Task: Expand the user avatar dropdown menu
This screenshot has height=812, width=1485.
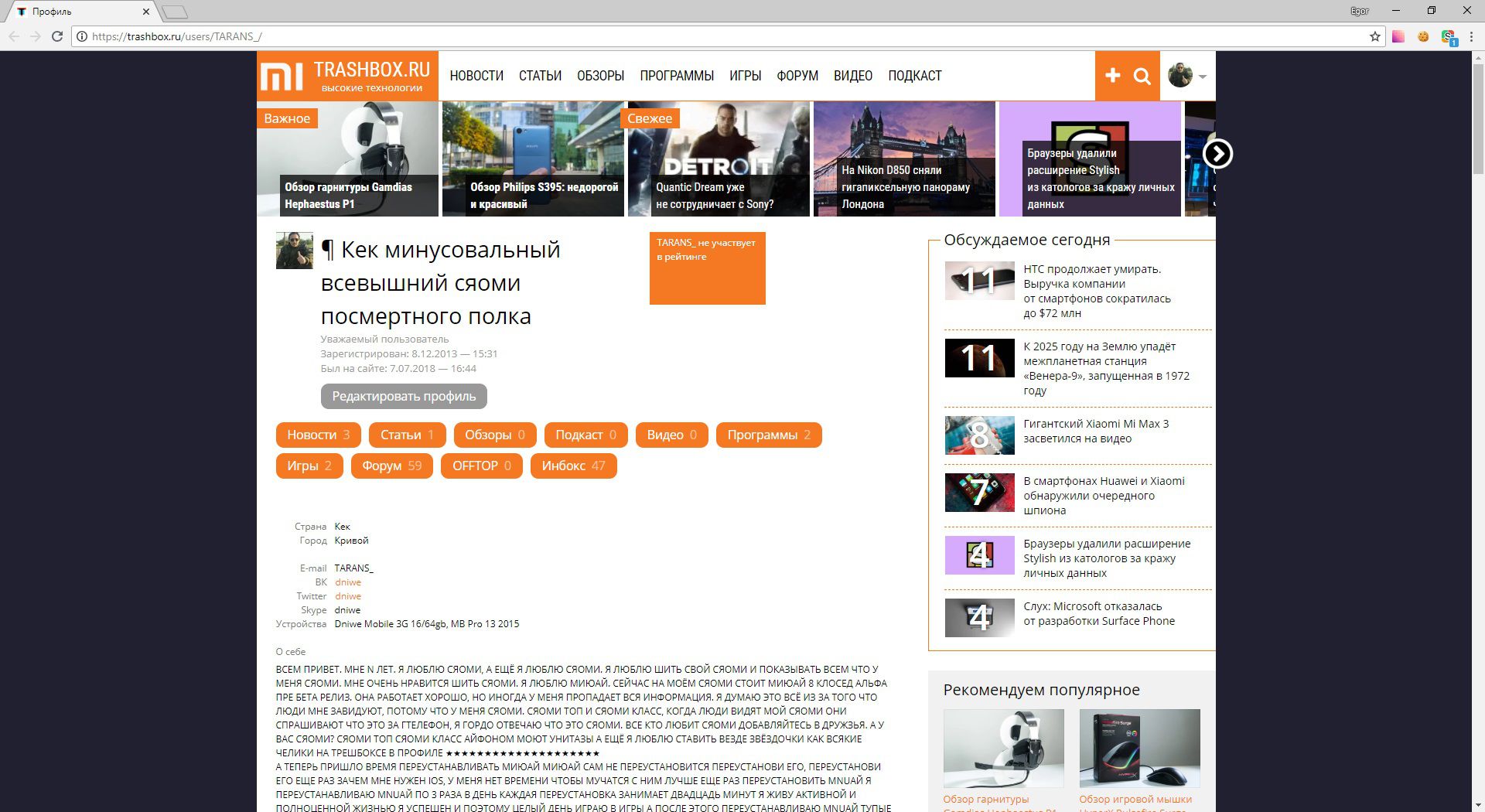Action: [x=1187, y=76]
